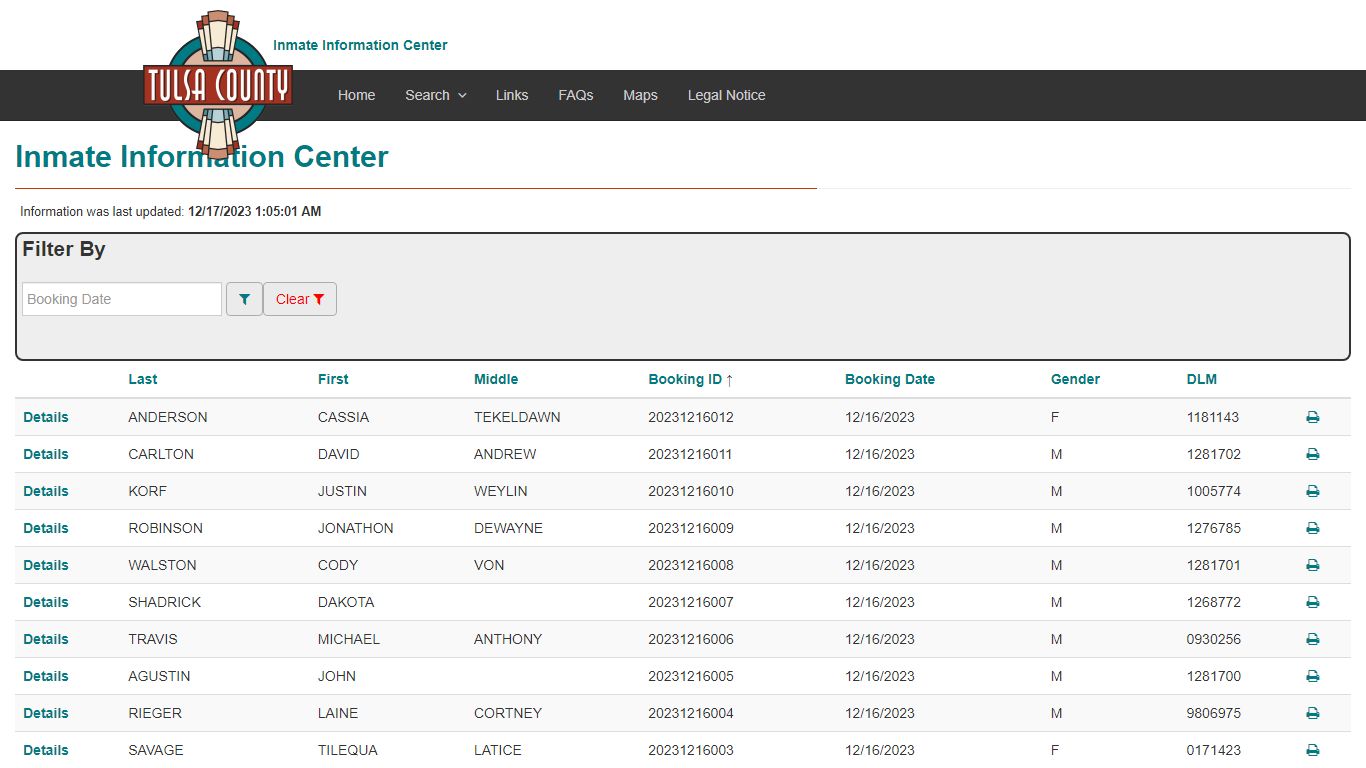The image size is (1366, 768).
Task: Open Details for CARLTON
Action: click(46, 454)
